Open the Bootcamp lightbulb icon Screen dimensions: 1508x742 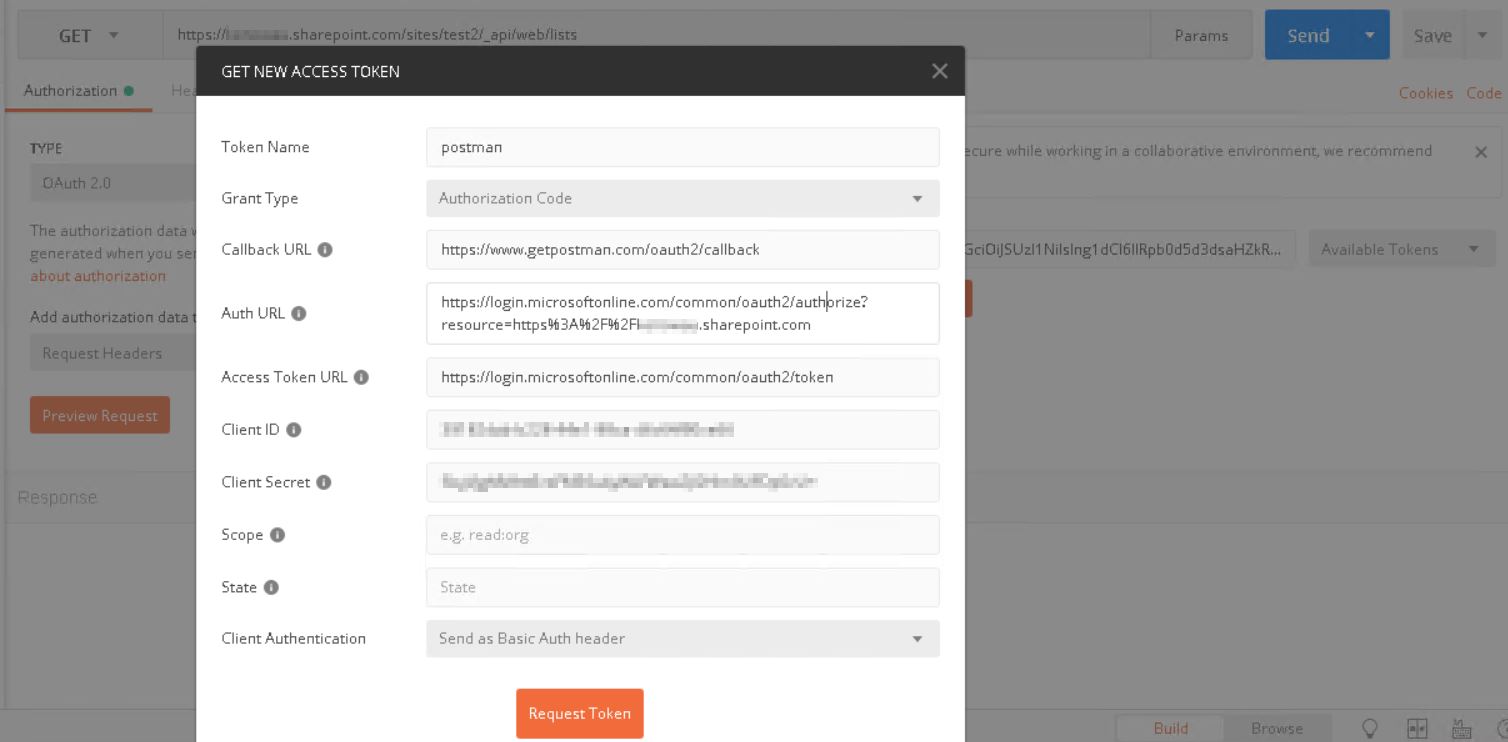pos(1370,728)
